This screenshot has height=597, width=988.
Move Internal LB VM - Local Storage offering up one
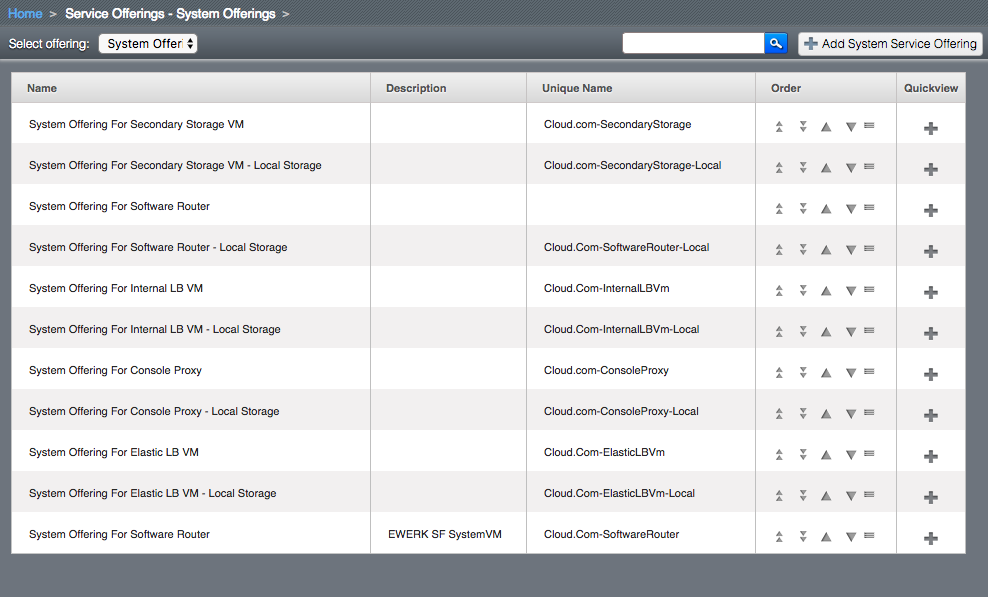coord(826,332)
